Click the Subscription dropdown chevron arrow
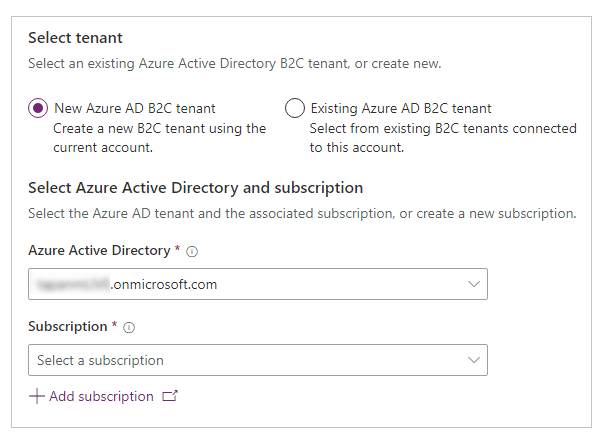 point(473,360)
